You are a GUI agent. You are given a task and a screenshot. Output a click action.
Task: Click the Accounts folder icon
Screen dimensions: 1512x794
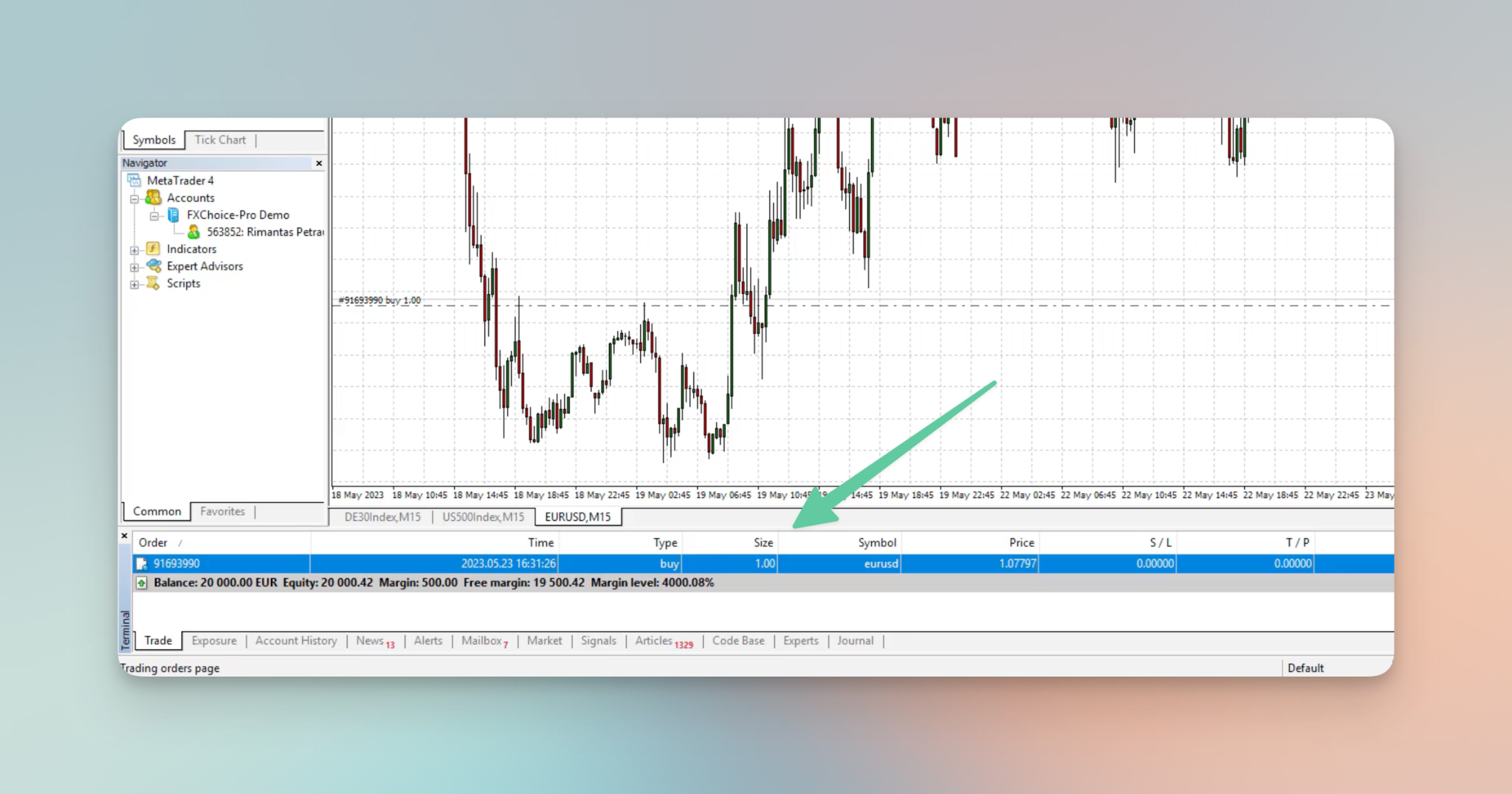click(x=154, y=197)
